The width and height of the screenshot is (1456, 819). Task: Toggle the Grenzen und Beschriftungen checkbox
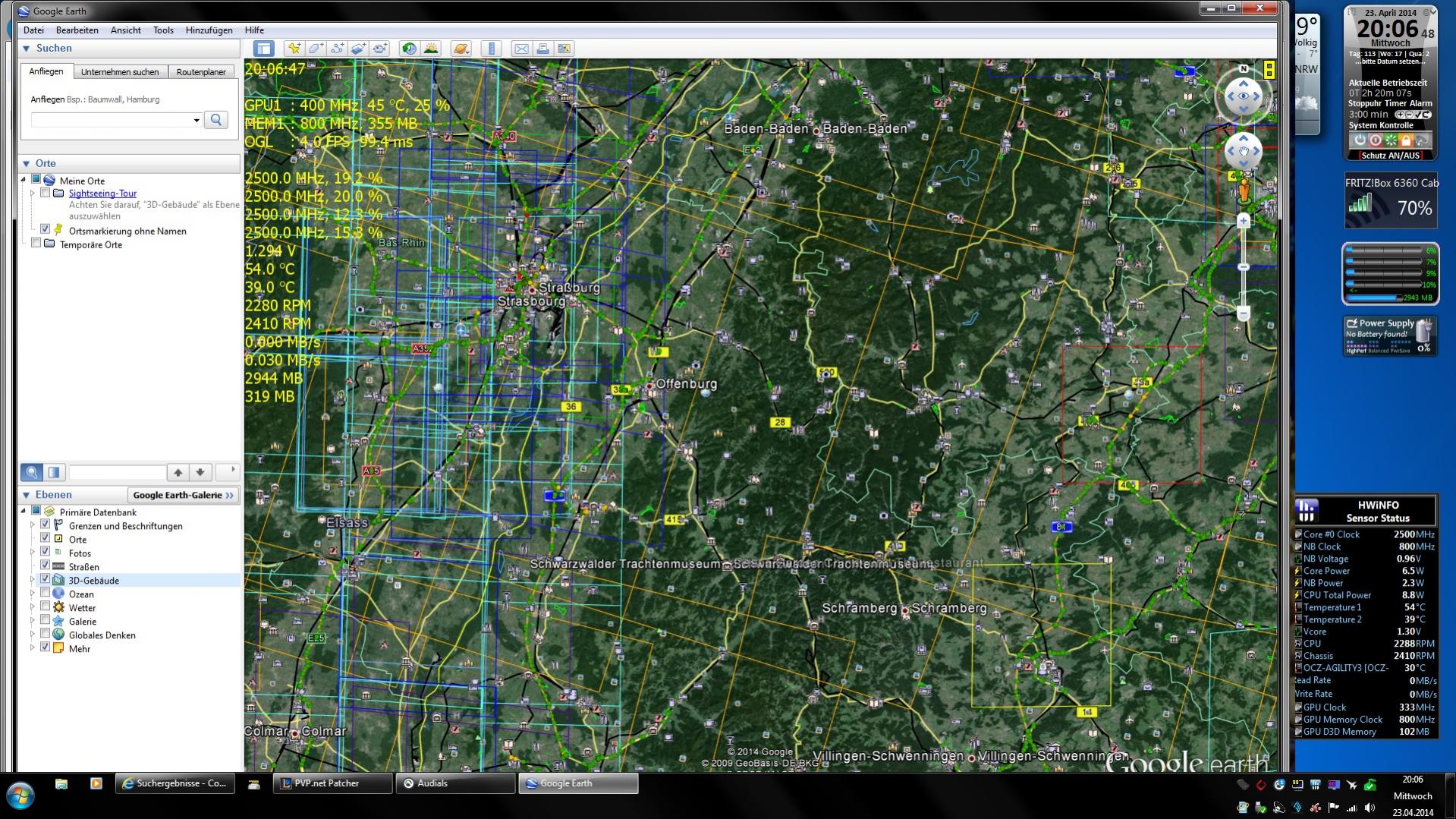click(45, 525)
